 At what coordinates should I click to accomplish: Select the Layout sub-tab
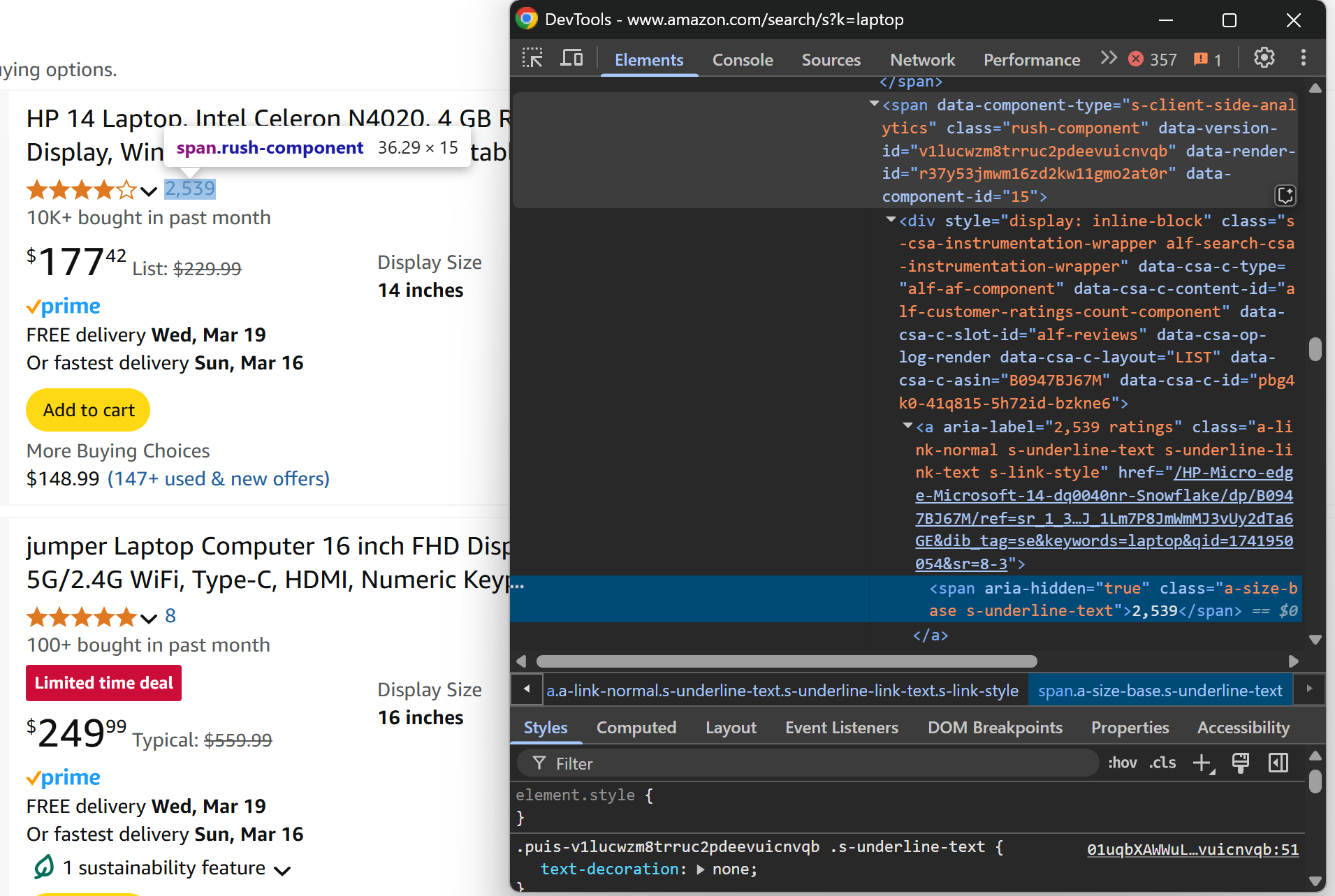click(731, 728)
